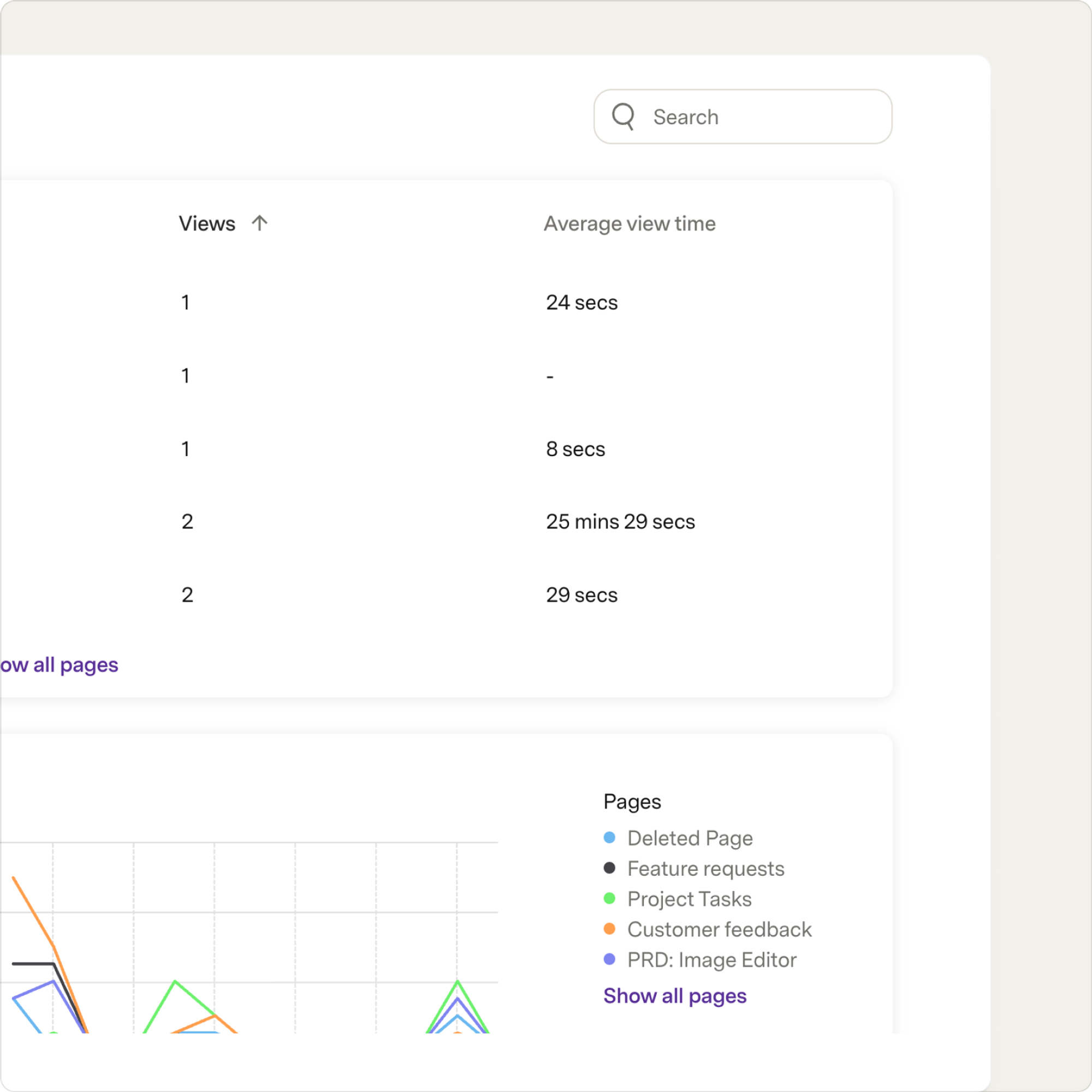The width and height of the screenshot is (1092, 1092).
Task: Sort by the Views column header
Action: (207, 224)
